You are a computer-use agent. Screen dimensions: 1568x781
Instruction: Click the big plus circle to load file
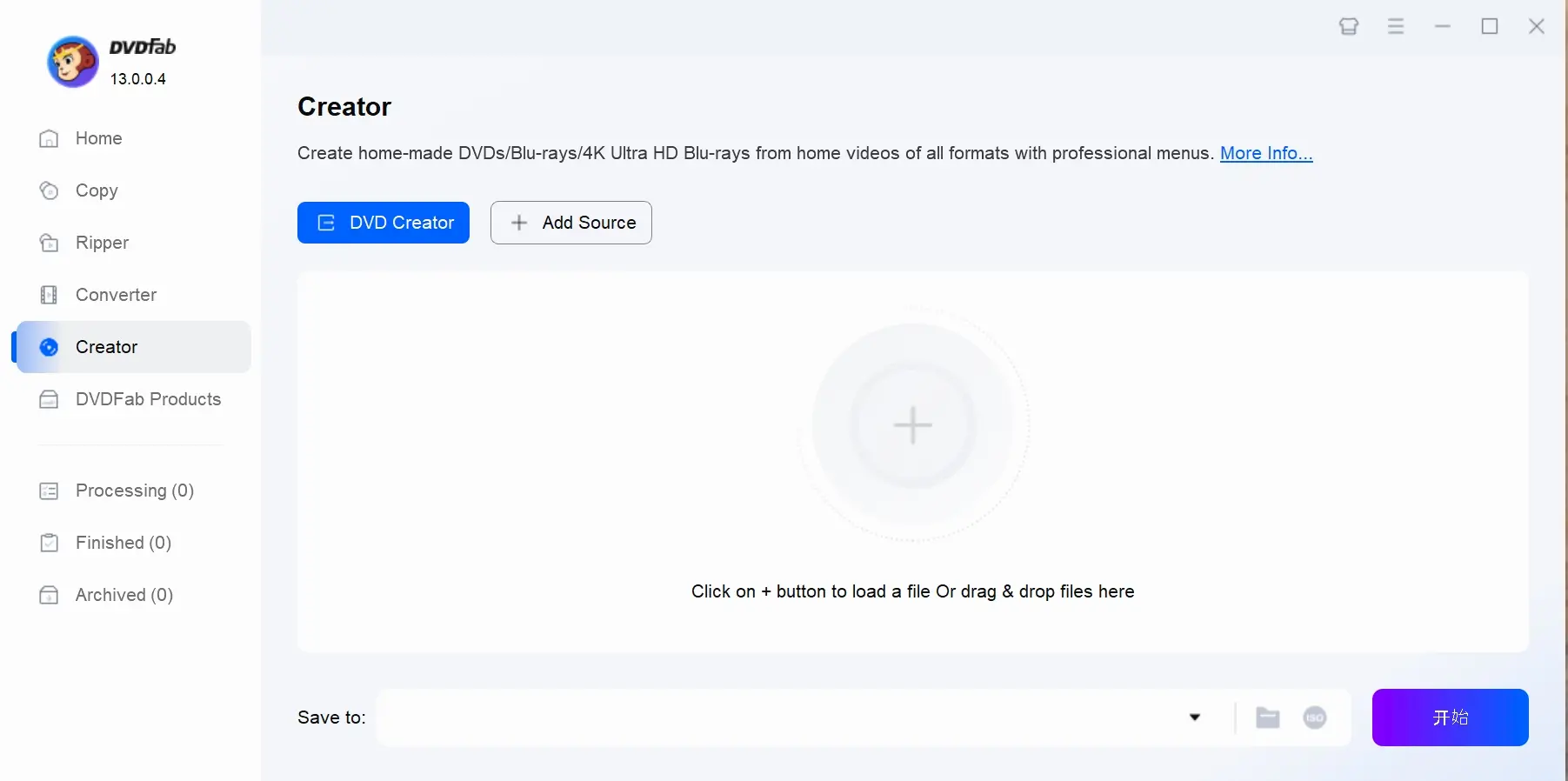coord(913,424)
